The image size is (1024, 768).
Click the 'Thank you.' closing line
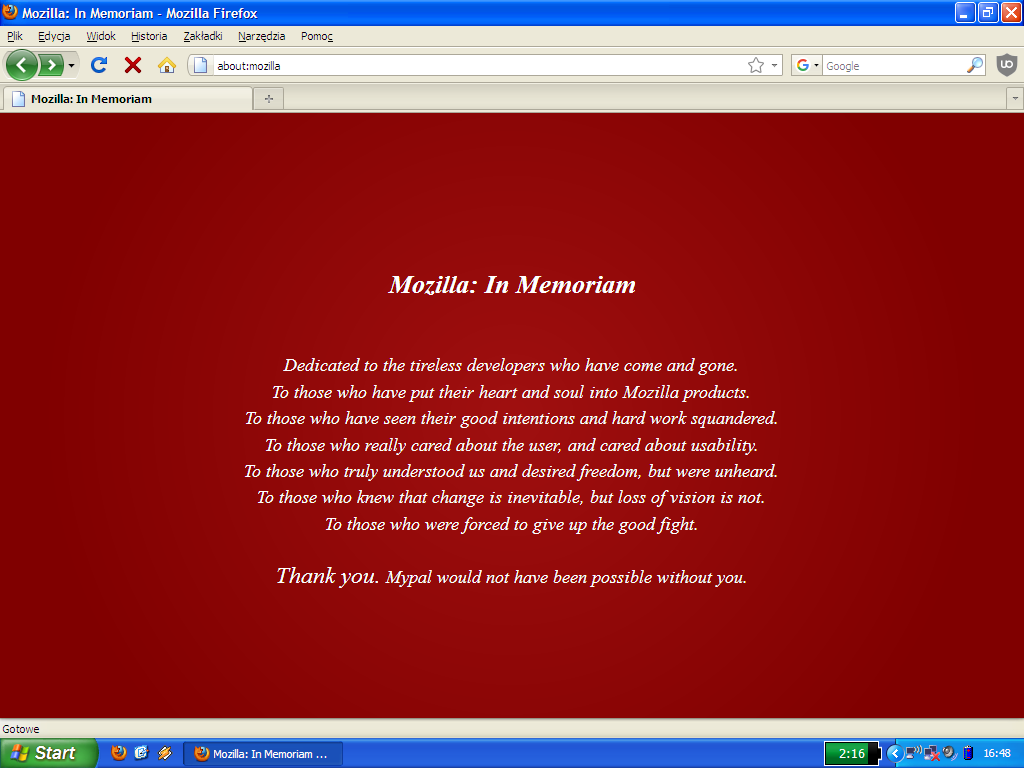511,576
